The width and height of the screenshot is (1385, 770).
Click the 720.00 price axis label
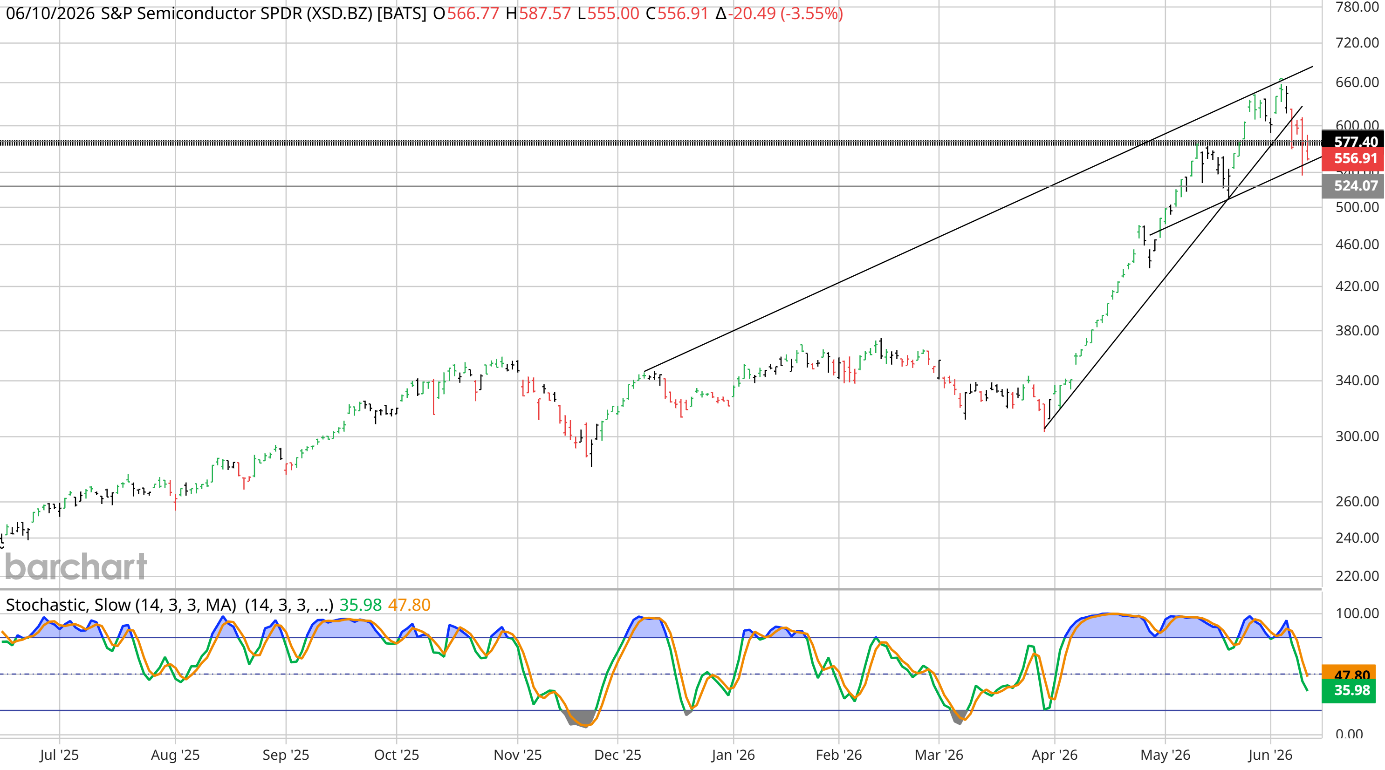[x=1357, y=44]
